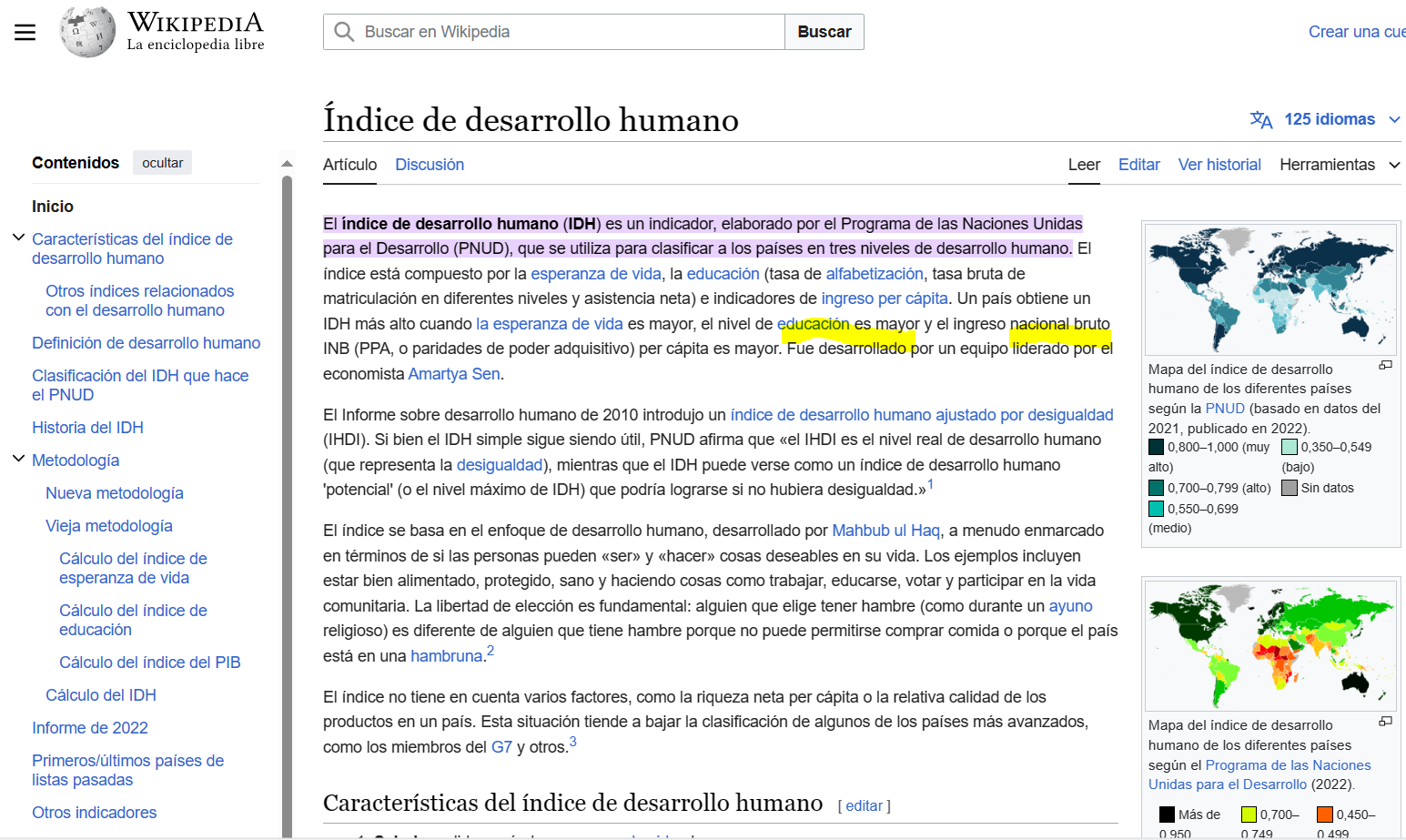
Task: Collapse the Metodología section in contents
Action: (18, 459)
